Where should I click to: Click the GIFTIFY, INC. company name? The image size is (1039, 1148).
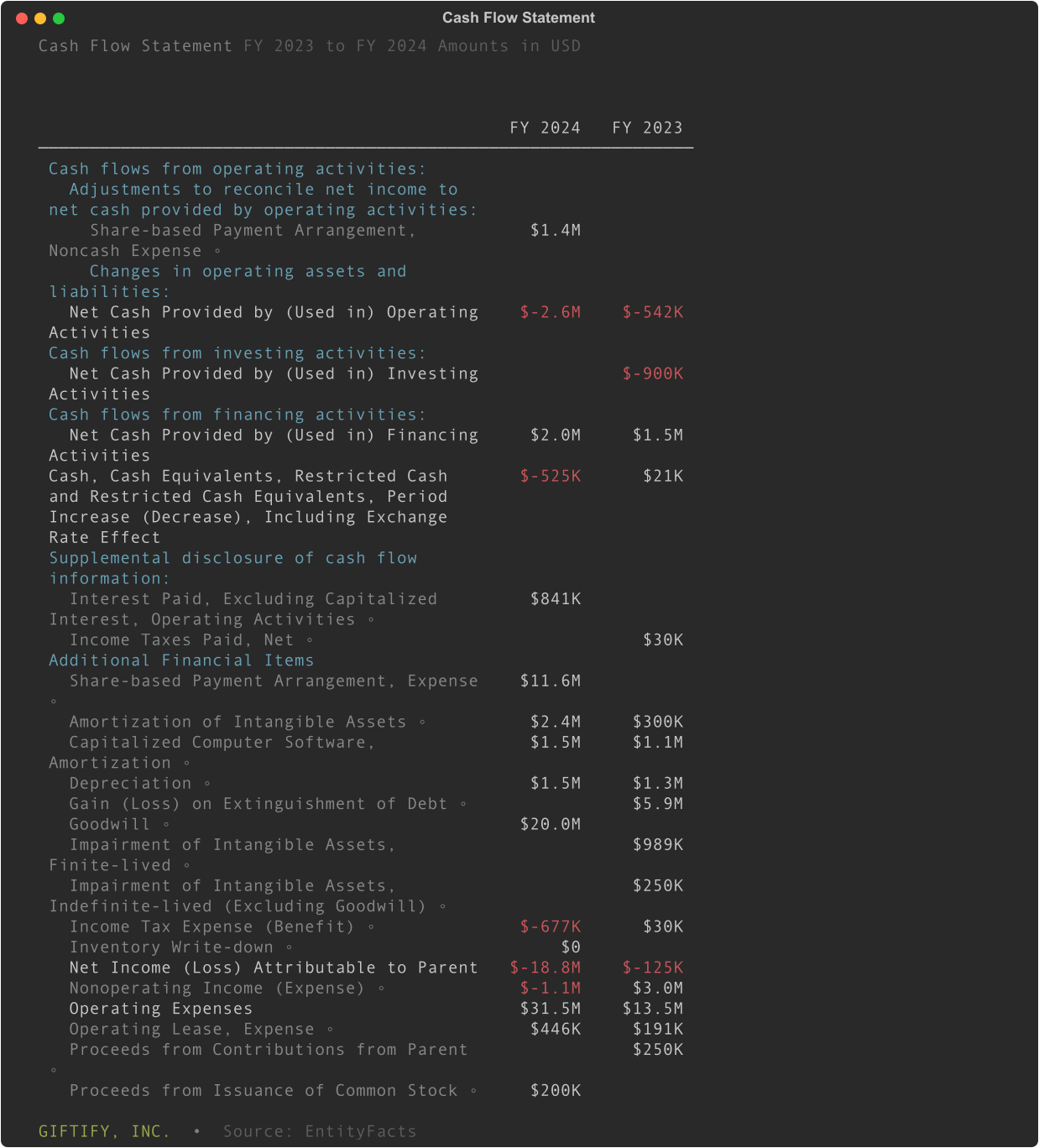(104, 1131)
